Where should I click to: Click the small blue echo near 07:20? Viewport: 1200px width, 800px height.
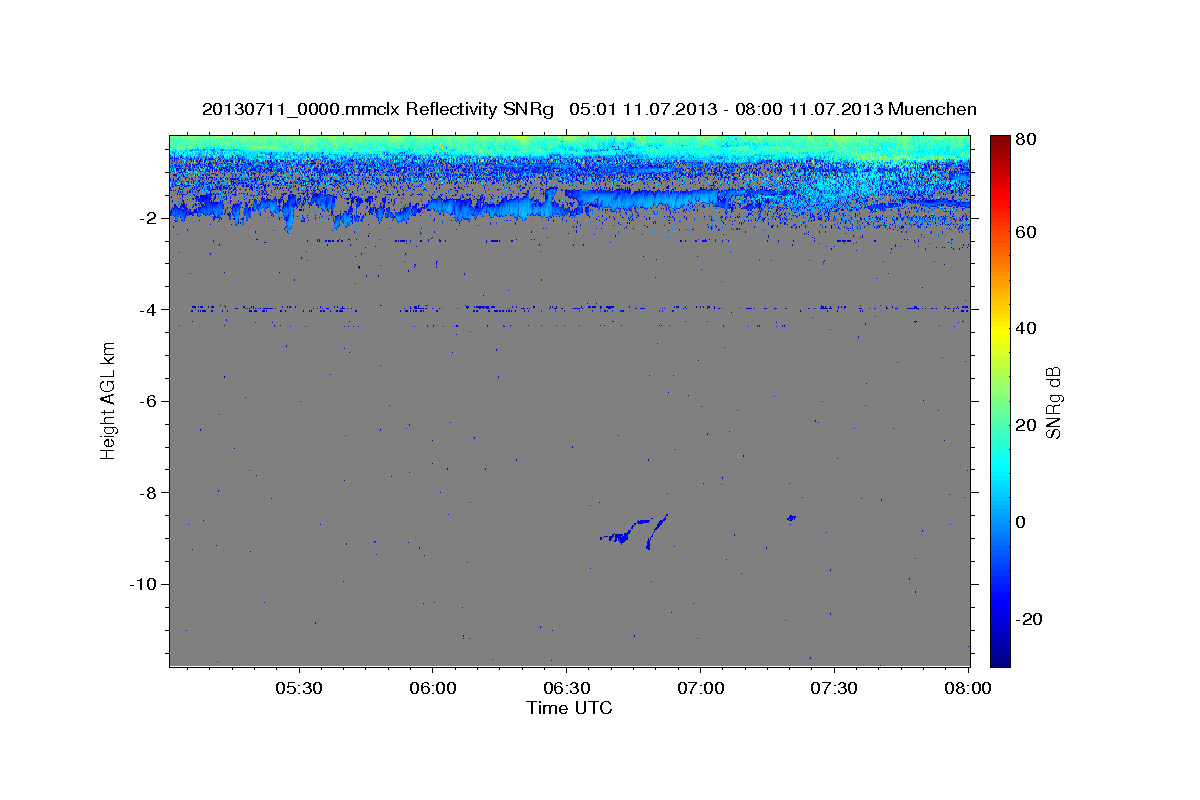(x=791, y=517)
